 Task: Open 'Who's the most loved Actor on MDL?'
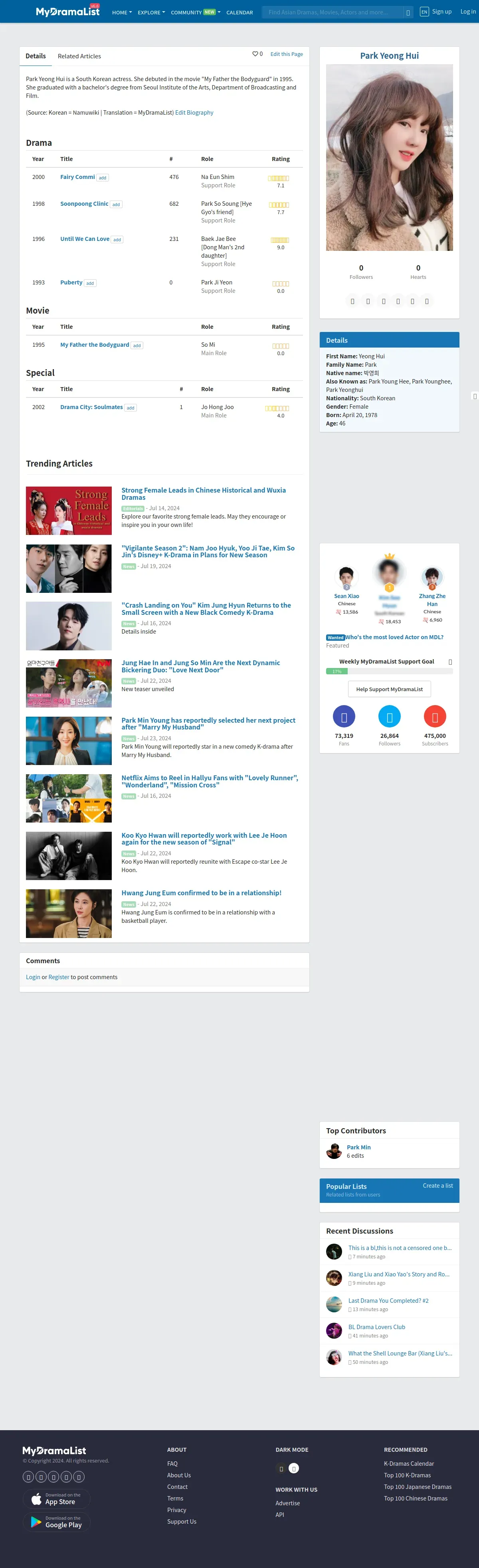394,637
